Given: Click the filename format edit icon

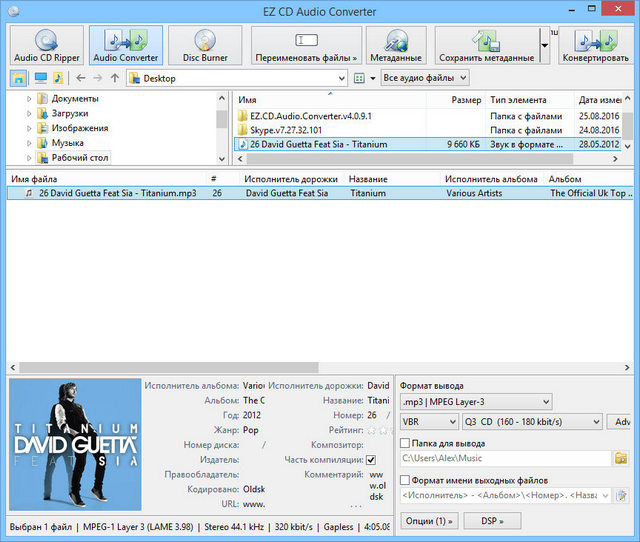Looking at the screenshot, I should tap(620, 495).
